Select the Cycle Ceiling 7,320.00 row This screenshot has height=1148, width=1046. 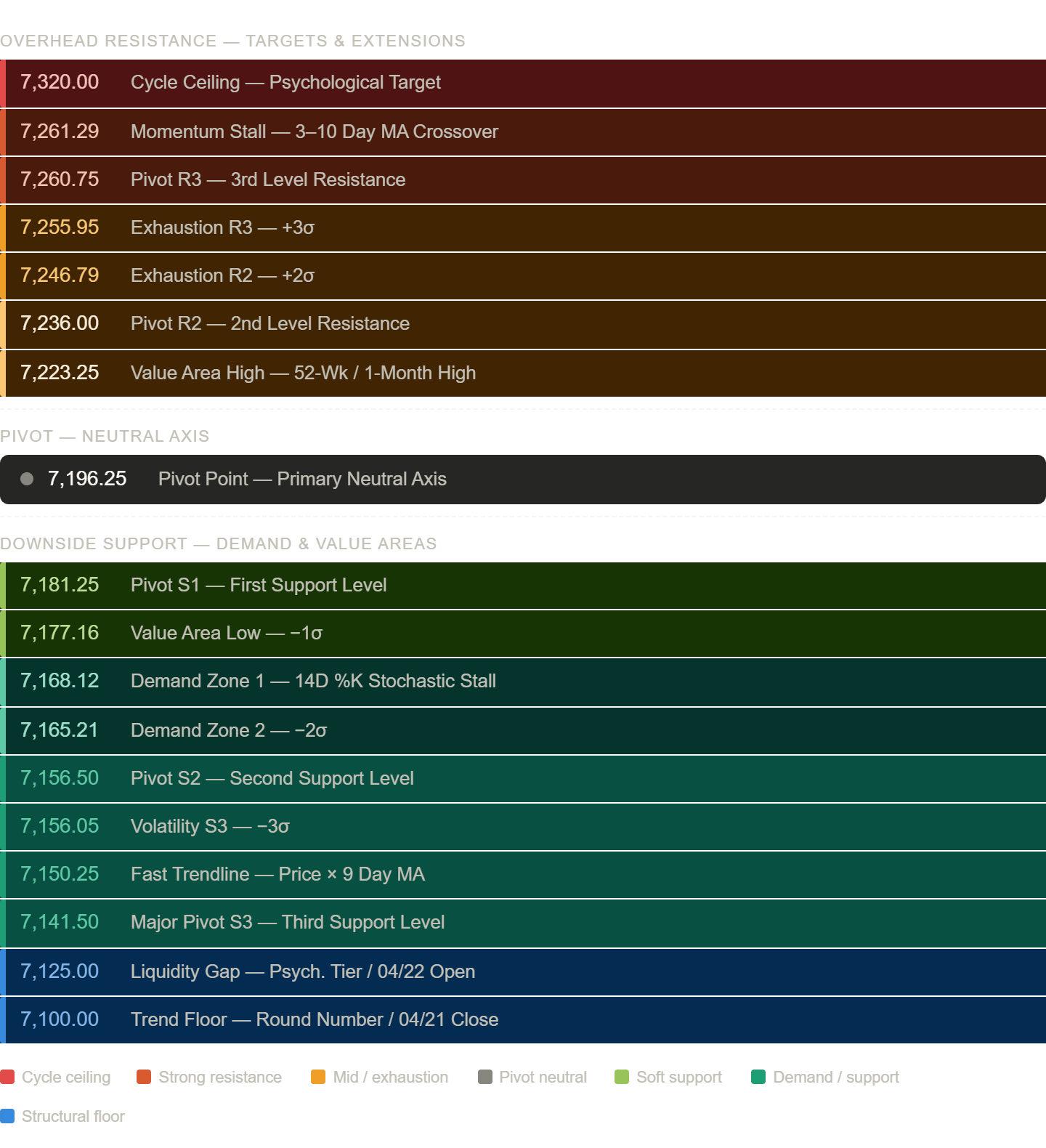523,83
